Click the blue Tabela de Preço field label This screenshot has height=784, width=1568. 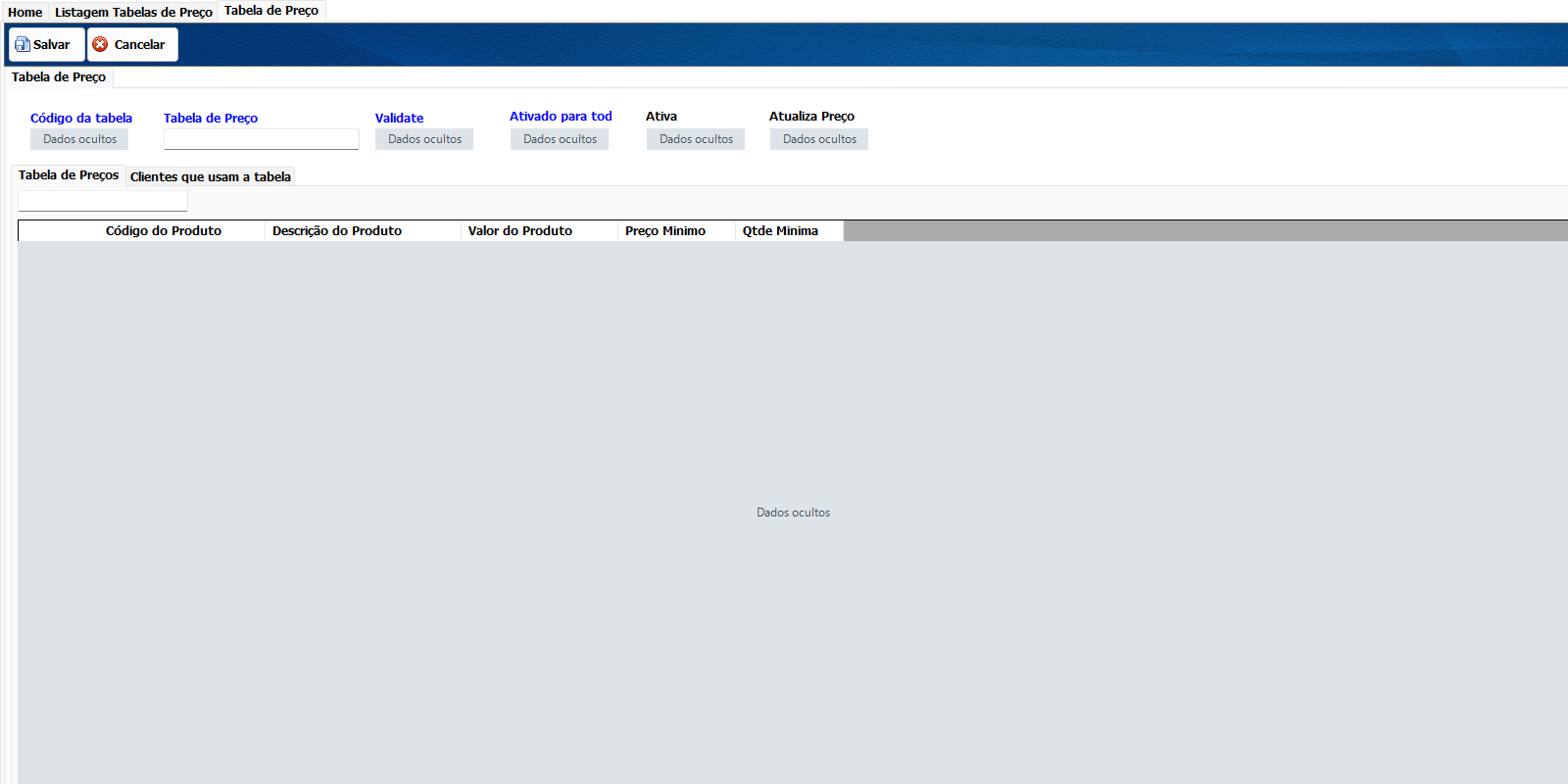pyautogui.click(x=211, y=119)
